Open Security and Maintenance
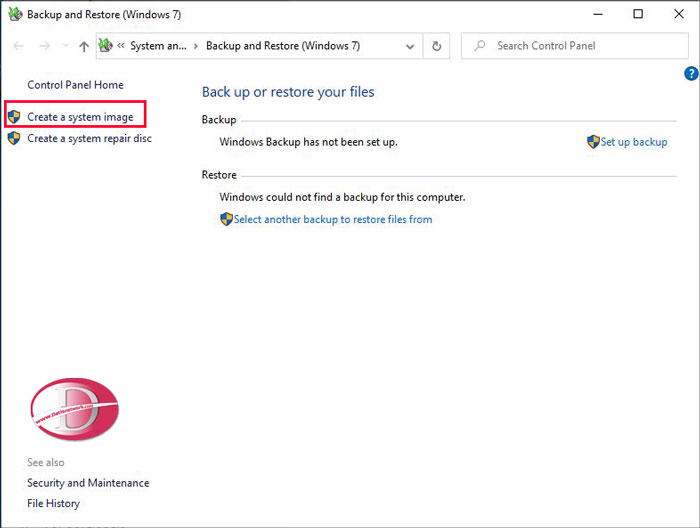700x528 pixels. (x=88, y=483)
